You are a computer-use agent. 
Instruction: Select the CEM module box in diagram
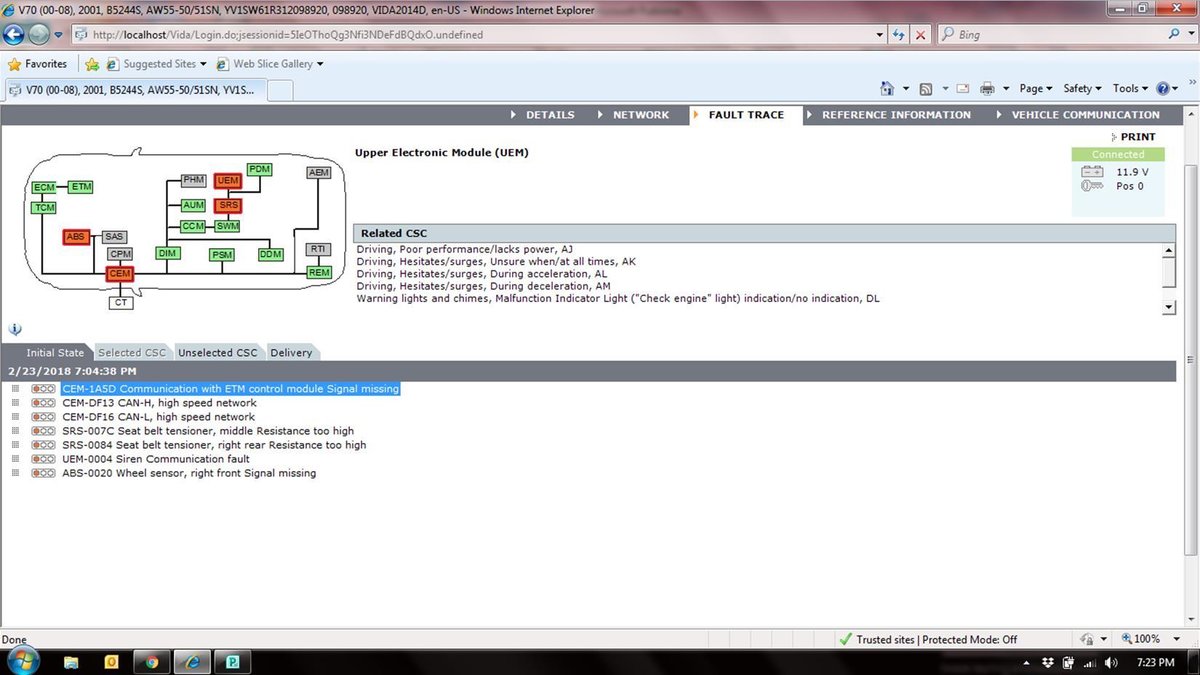pyautogui.click(x=119, y=273)
